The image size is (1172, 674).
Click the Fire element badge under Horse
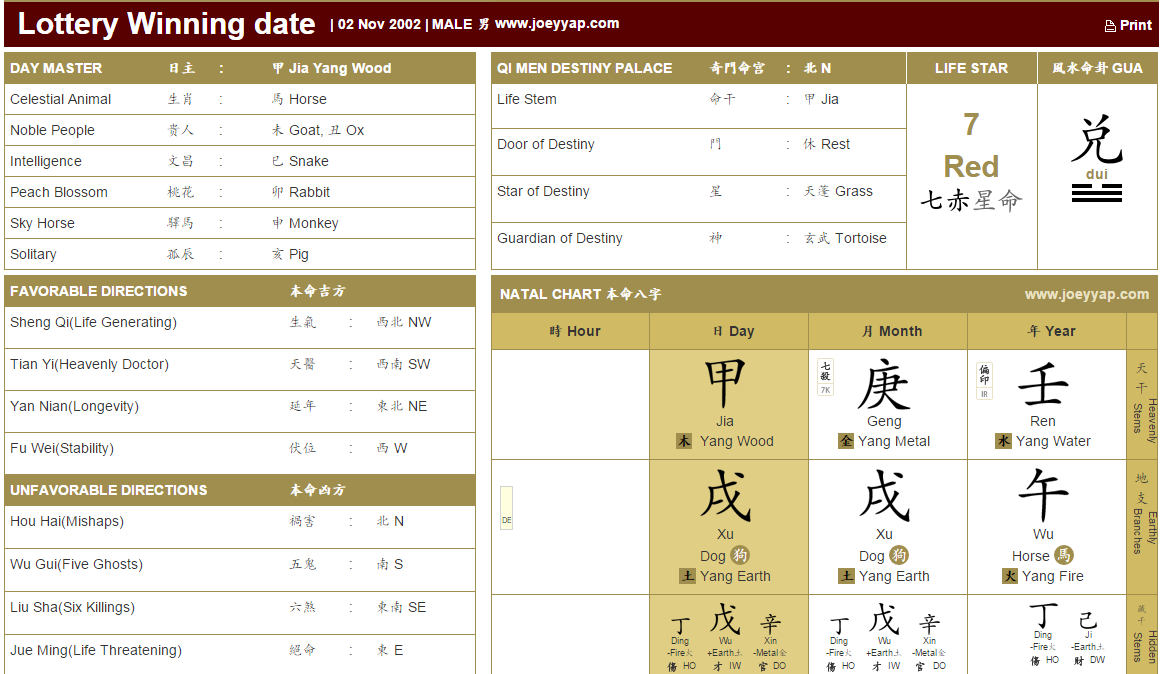[1010, 576]
